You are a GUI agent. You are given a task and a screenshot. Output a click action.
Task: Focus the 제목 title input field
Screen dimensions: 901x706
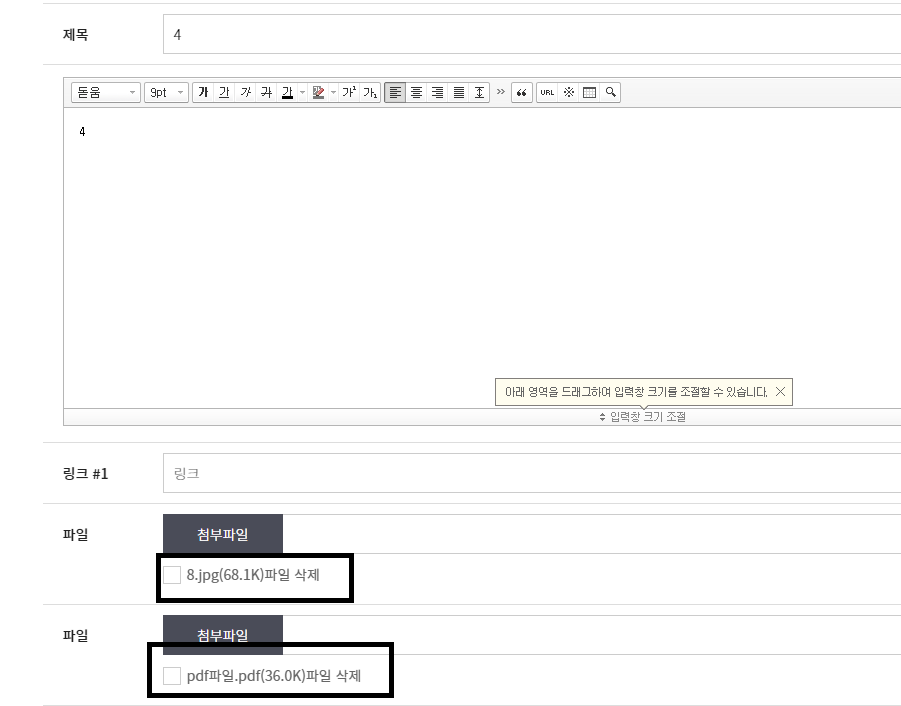(x=532, y=34)
